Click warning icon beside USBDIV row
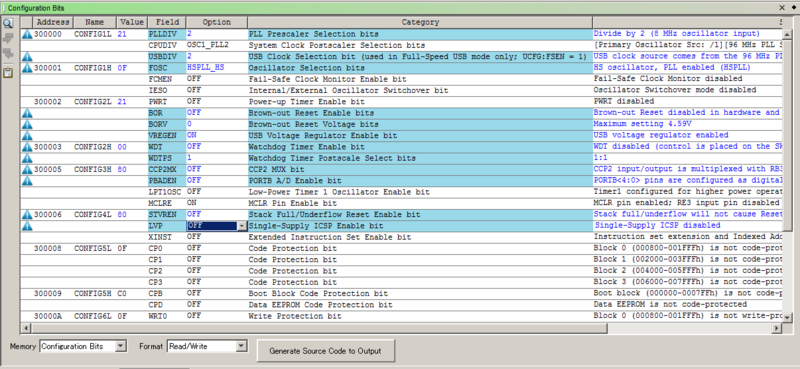Image resolution: width=800 pixels, height=369 pixels. pos(27,57)
